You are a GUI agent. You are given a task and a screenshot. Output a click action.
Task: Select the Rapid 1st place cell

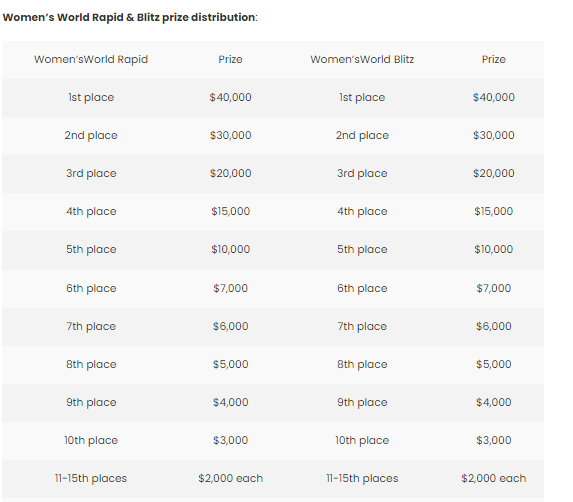(91, 98)
